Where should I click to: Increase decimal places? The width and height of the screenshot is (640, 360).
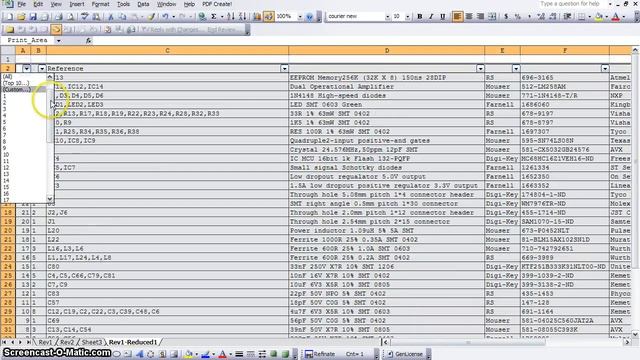point(541,17)
